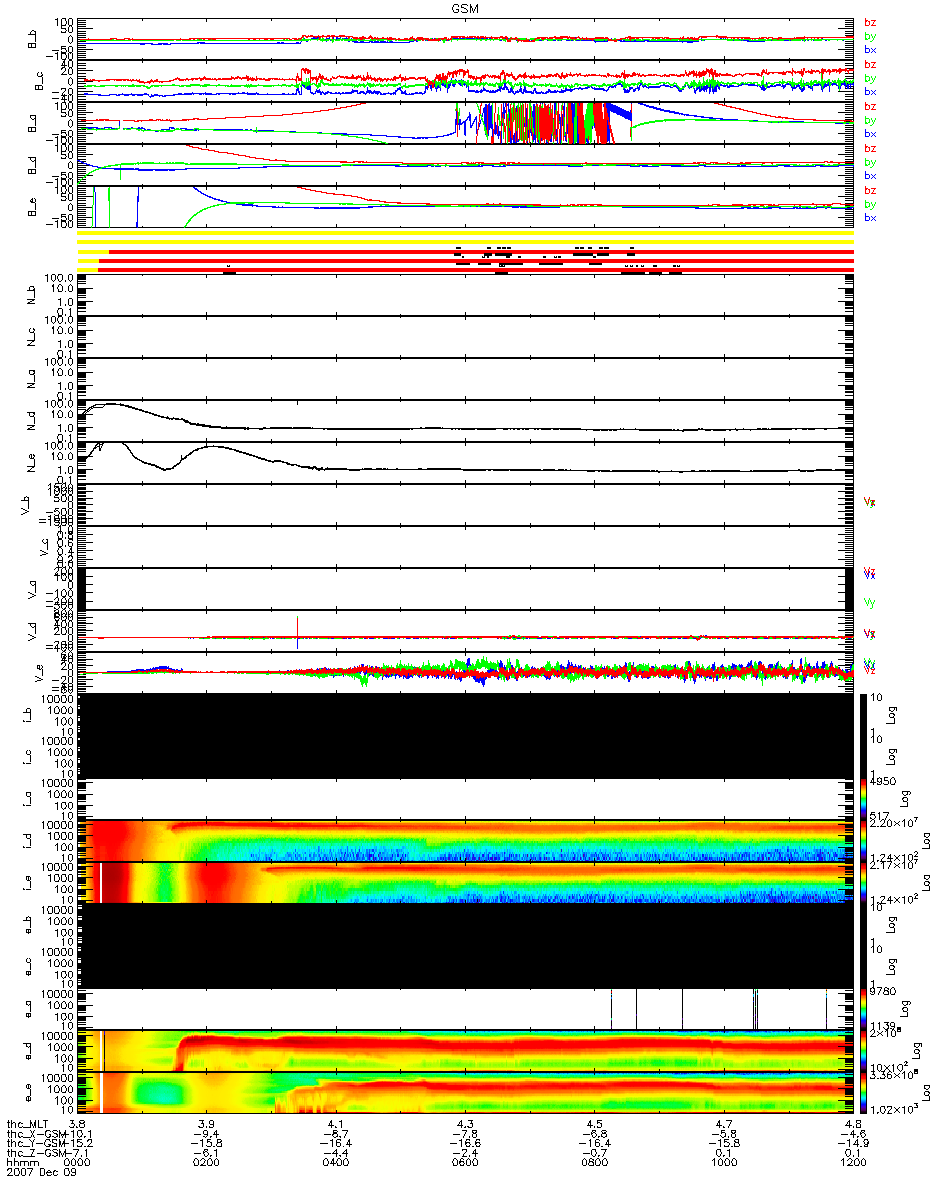Click the i_d ion energy spectrogram panel
This screenshot has height=1200, width=930.
click(465, 840)
